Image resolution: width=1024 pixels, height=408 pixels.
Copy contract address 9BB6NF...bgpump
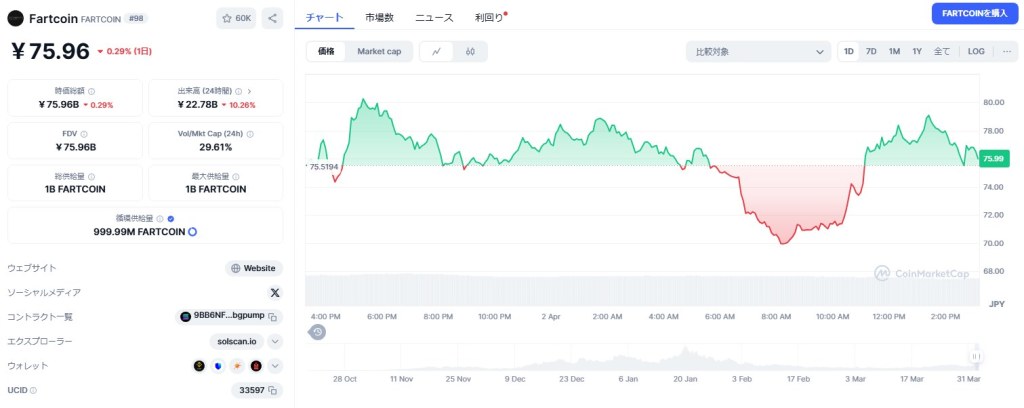[x=273, y=317]
